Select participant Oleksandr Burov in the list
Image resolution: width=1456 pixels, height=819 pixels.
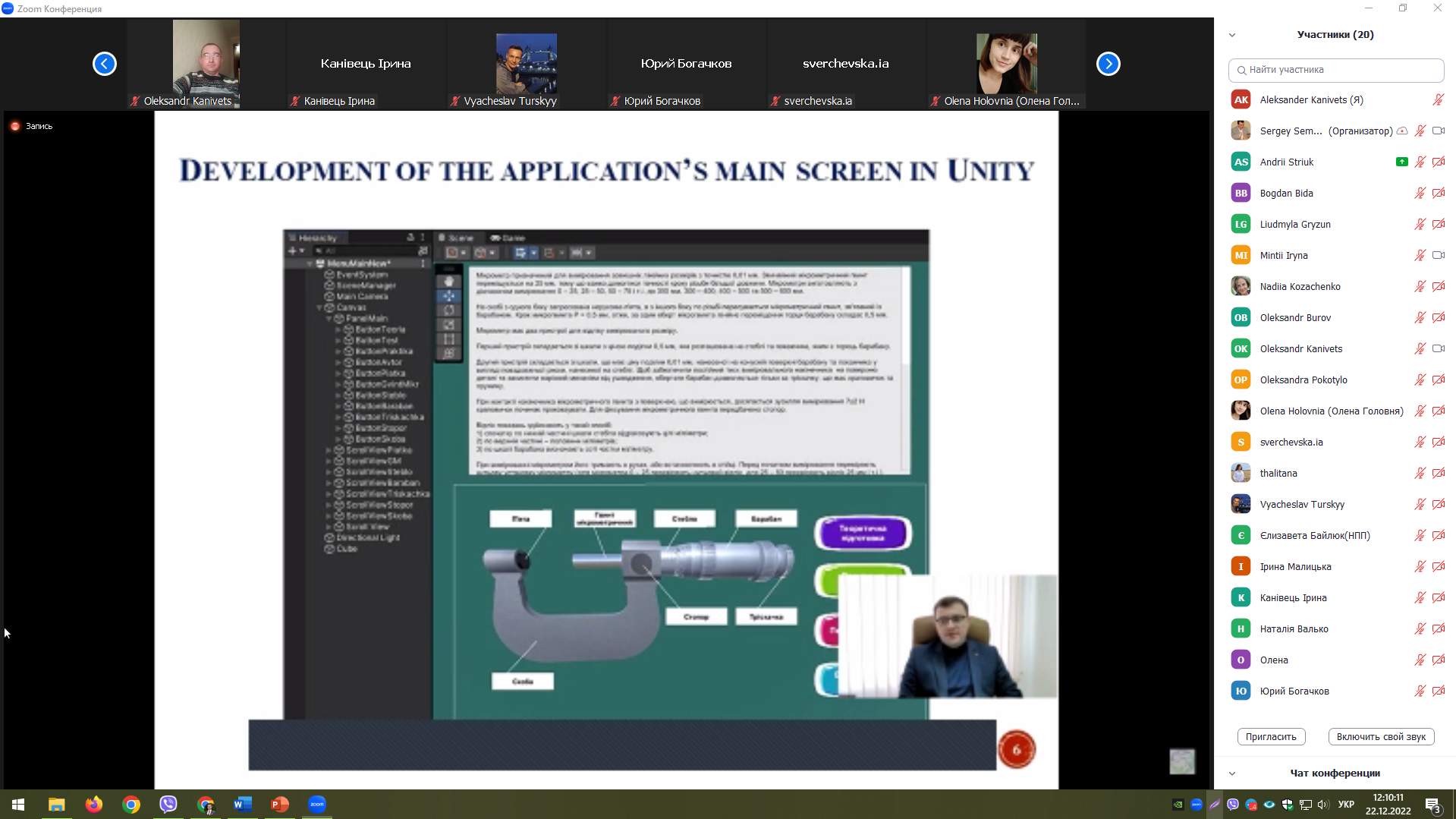[x=1335, y=317]
